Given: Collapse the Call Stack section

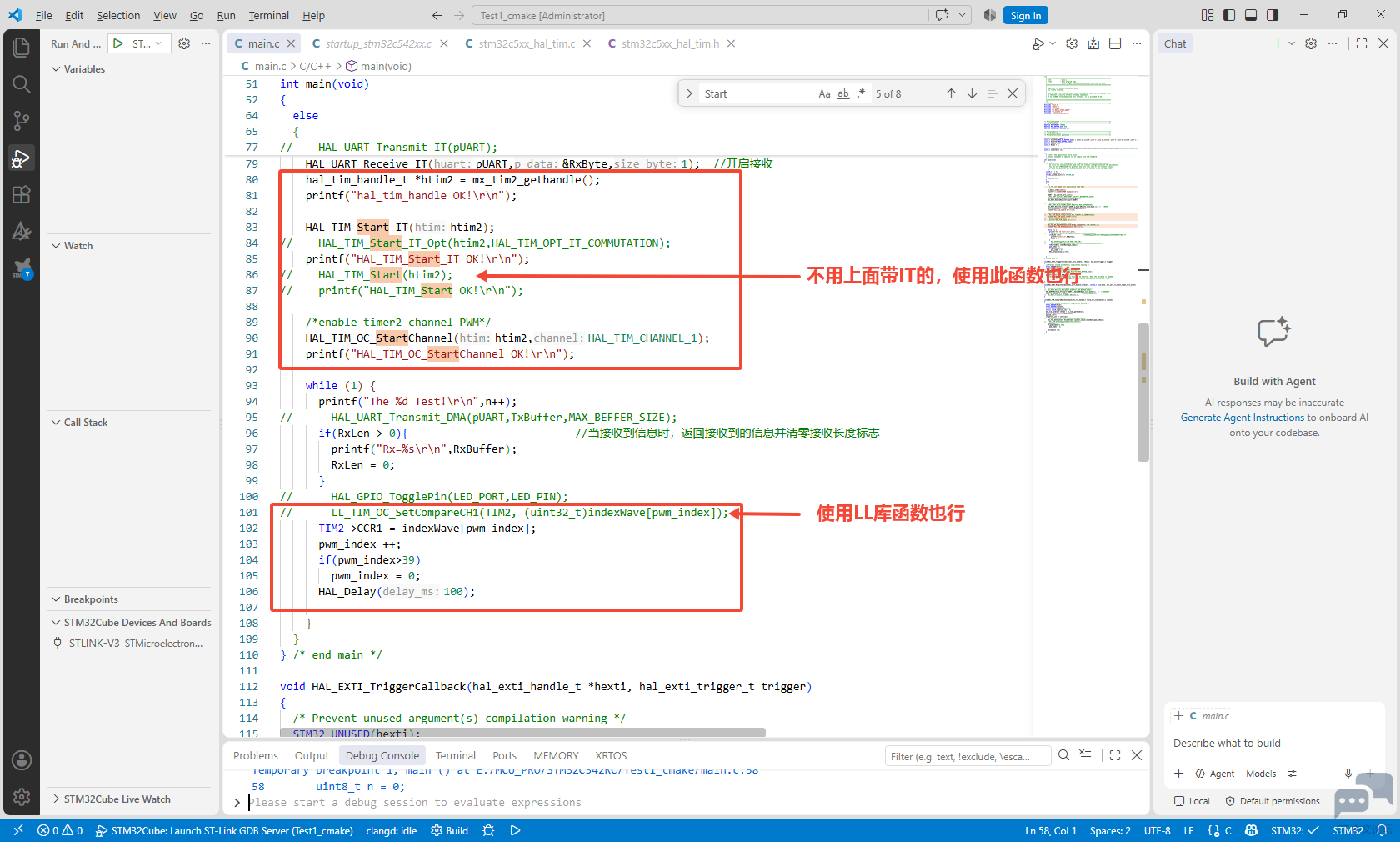Looking at the screenshot, I should point(129,423).
